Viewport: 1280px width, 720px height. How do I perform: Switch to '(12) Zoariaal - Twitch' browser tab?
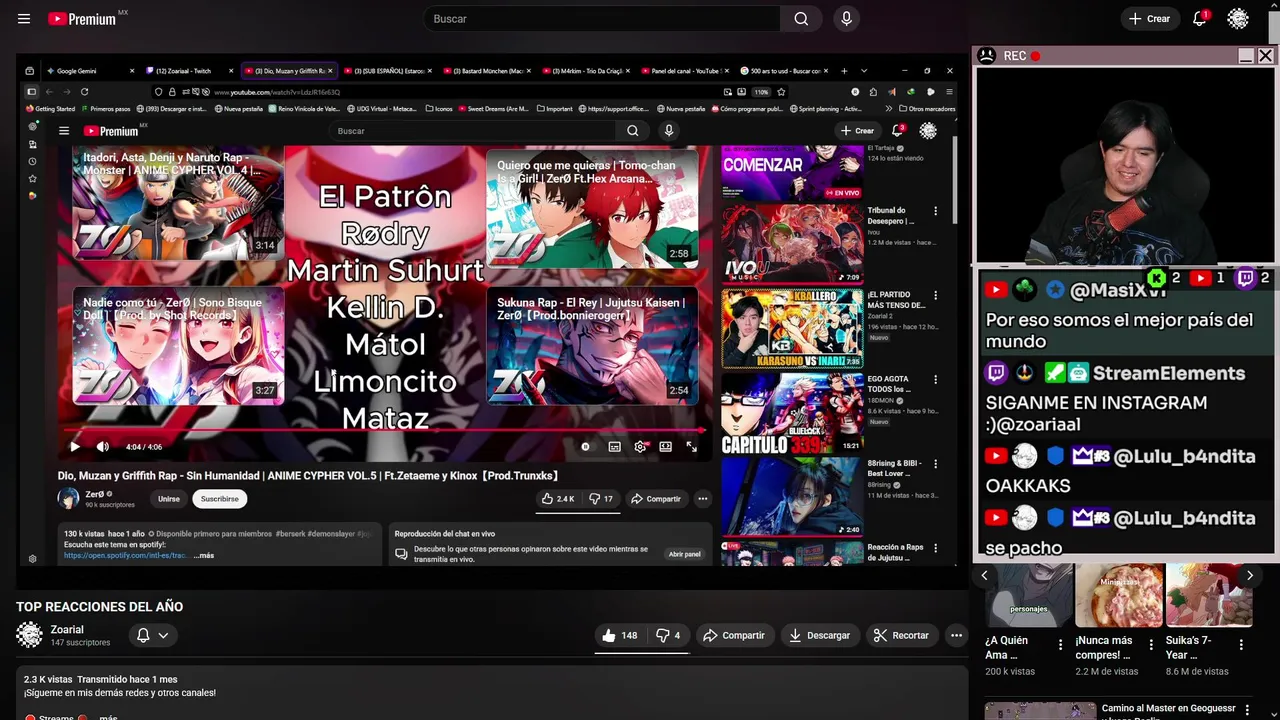point(188,71)
